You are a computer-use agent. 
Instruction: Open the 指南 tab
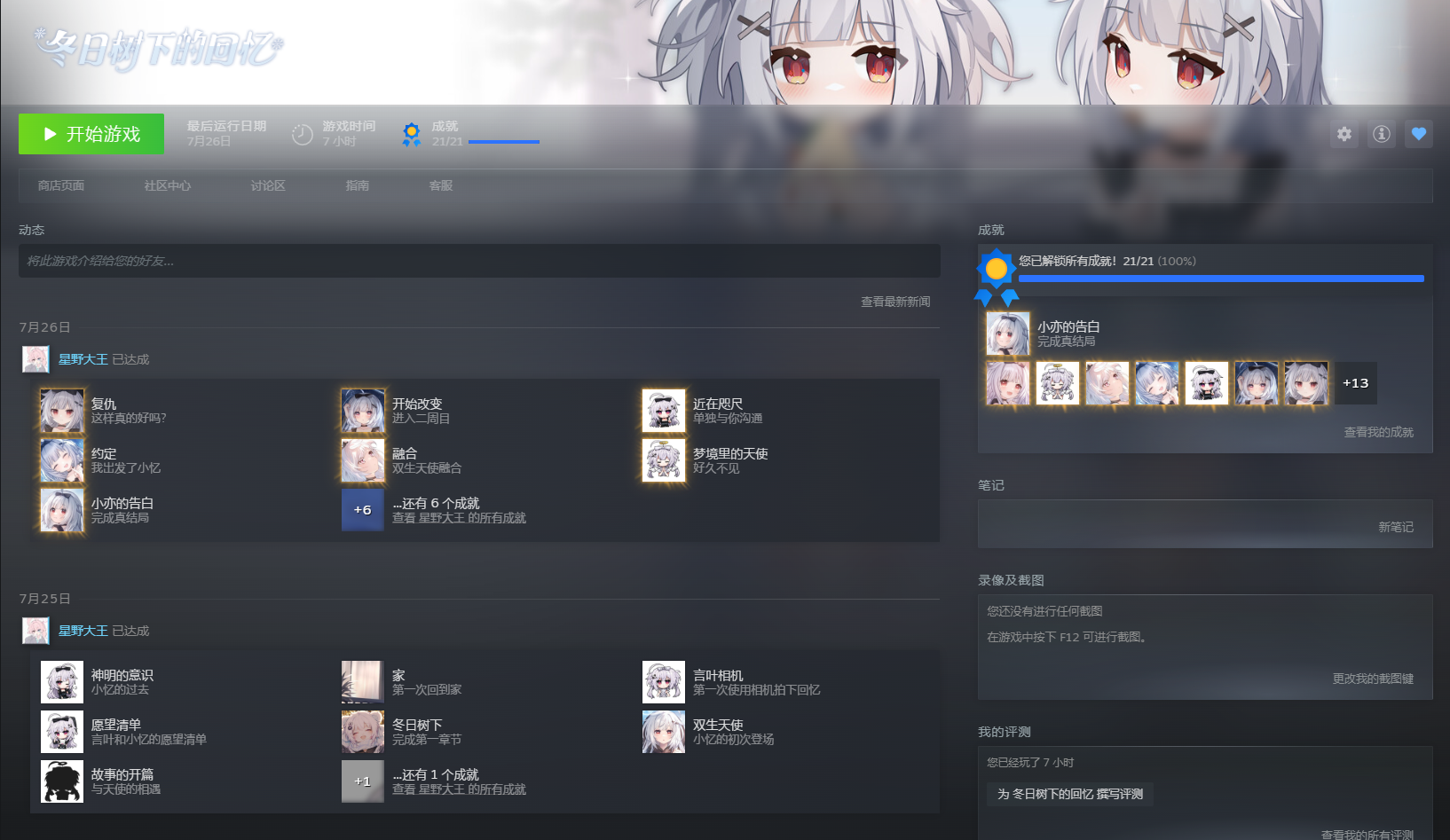pyautogui.click(x=358, y=185)
